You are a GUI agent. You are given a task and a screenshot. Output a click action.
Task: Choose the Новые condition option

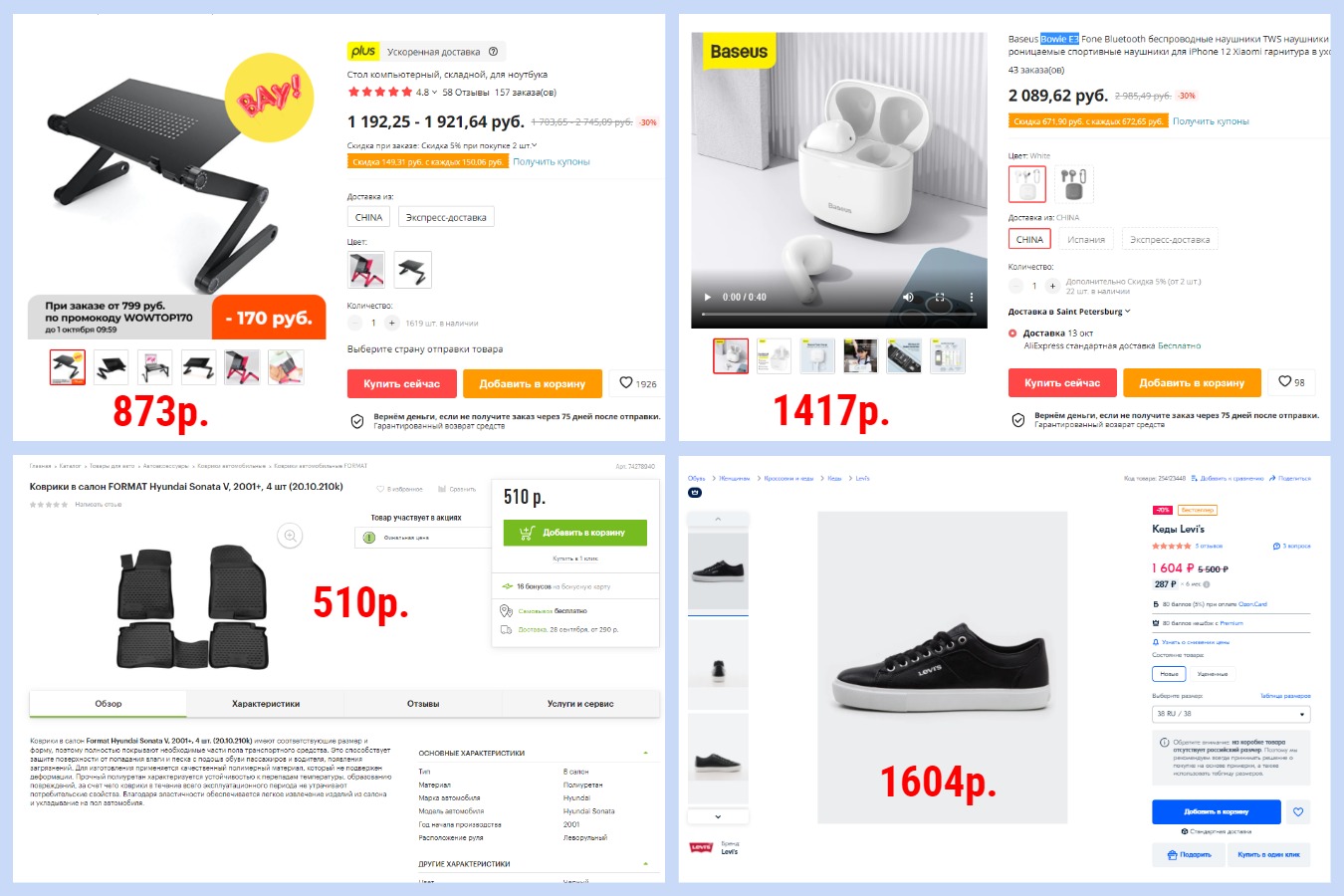pos(1169,674)
